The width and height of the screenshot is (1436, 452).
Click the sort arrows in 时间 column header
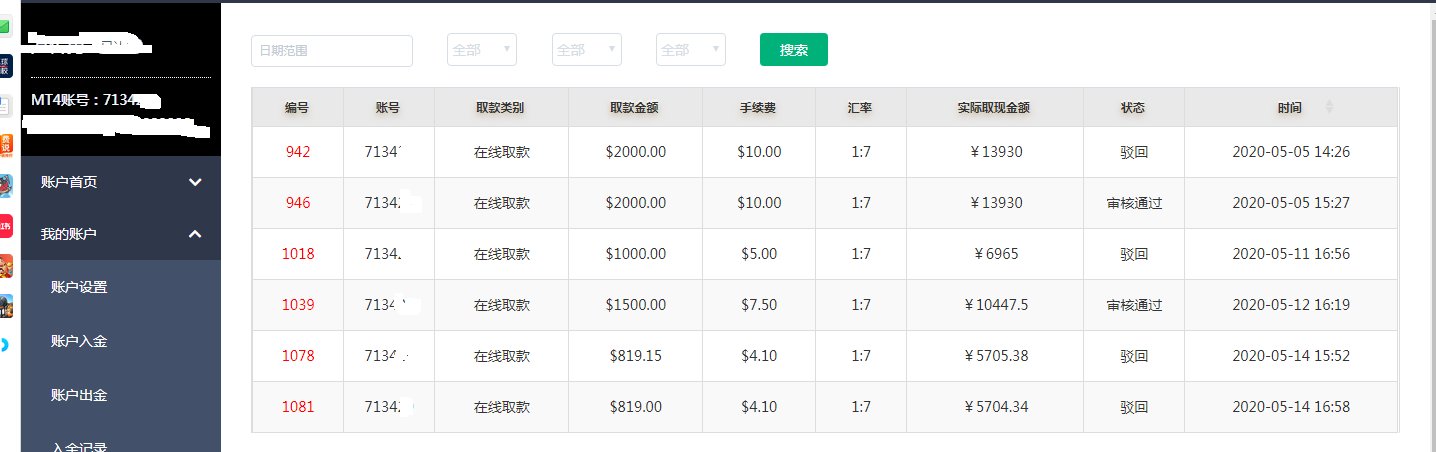click(x=1329, y=107)
